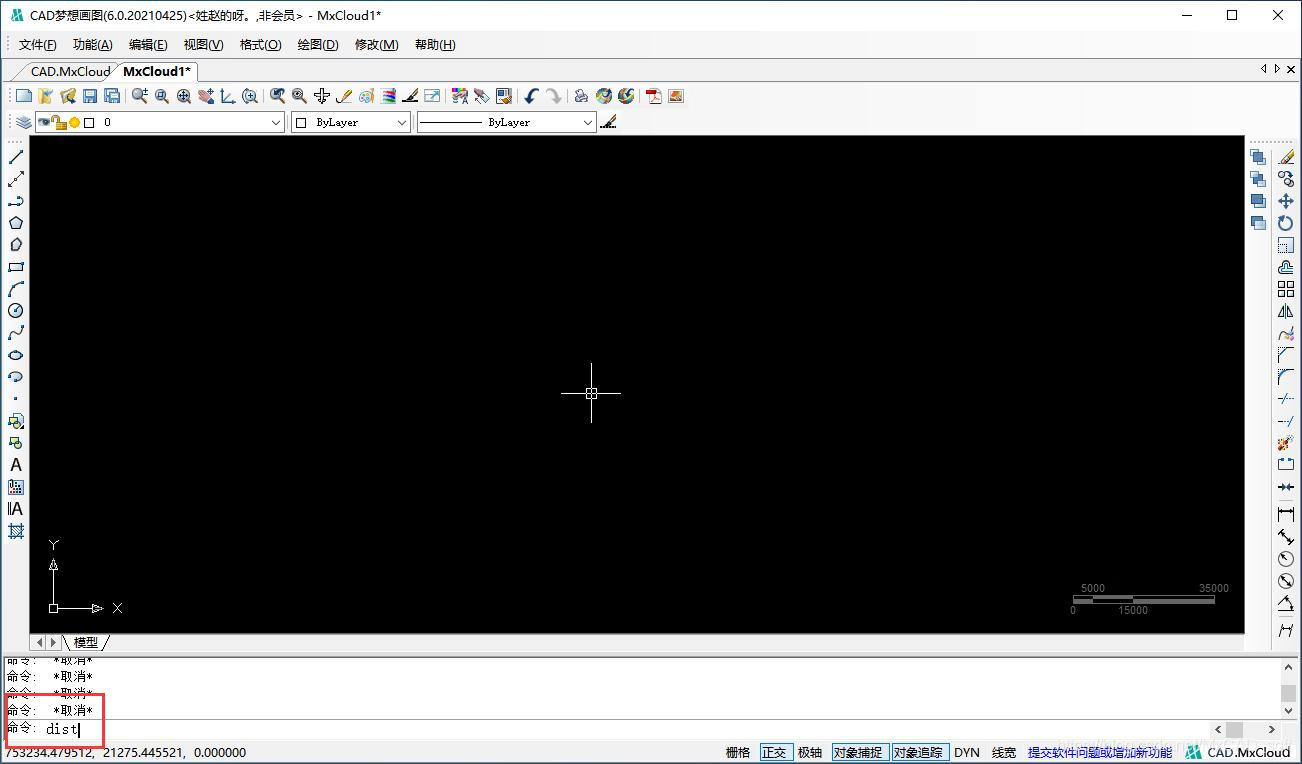Open the 绘图(D) menu
Screen dimensions: 1302x764
[x=318, y=45]
